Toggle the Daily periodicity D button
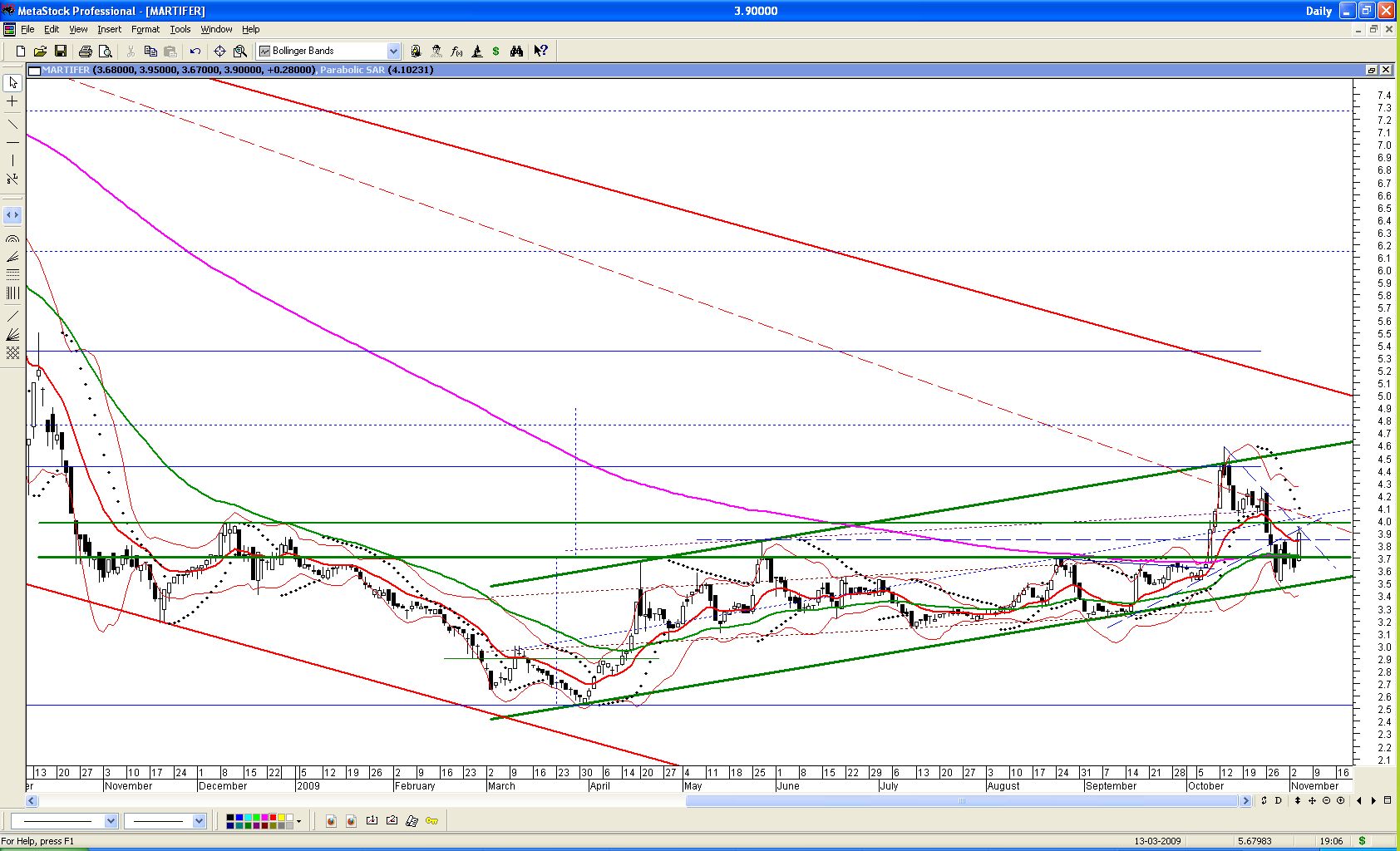 [1278, 800]
